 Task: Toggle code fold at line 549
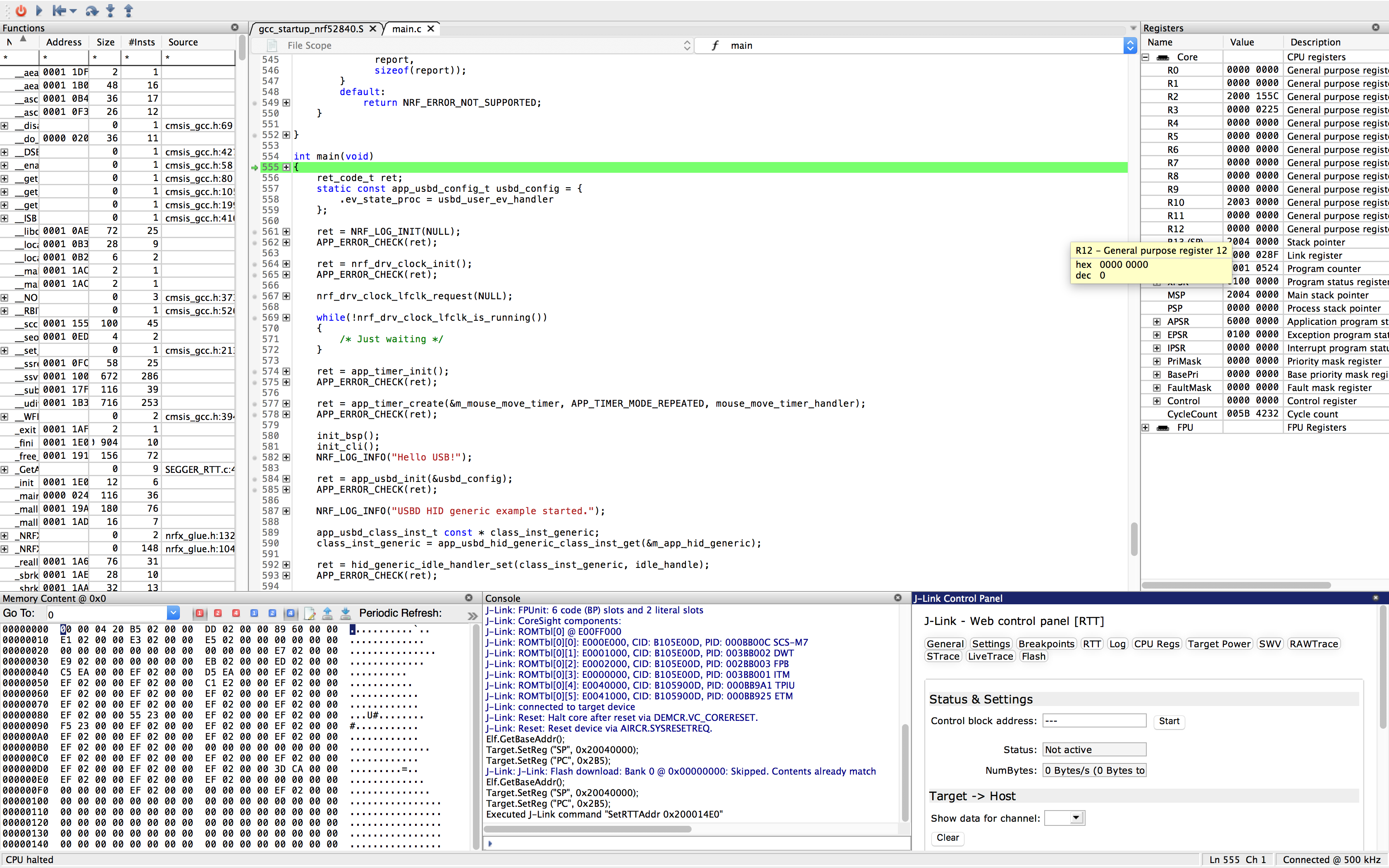coord(286,103)
